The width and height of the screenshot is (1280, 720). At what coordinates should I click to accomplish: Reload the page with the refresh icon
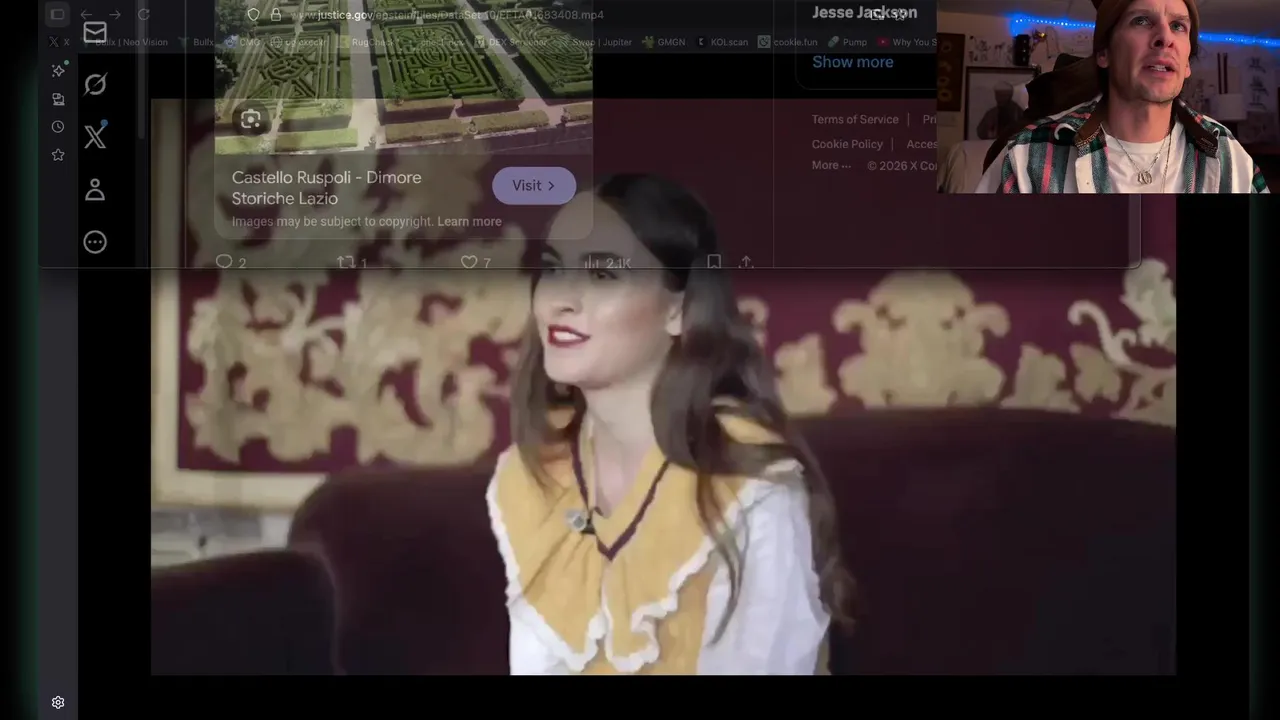click(143, 14)
